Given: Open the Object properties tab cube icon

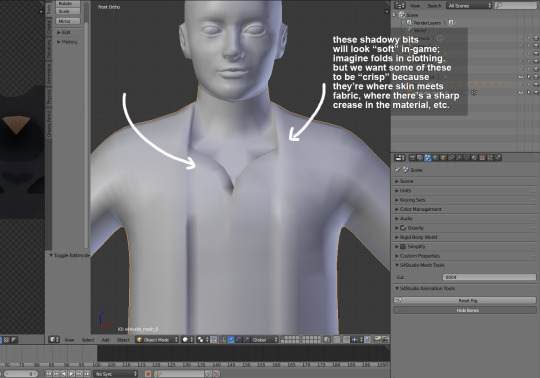Looking at the screenshot, I should coord(443,158).
